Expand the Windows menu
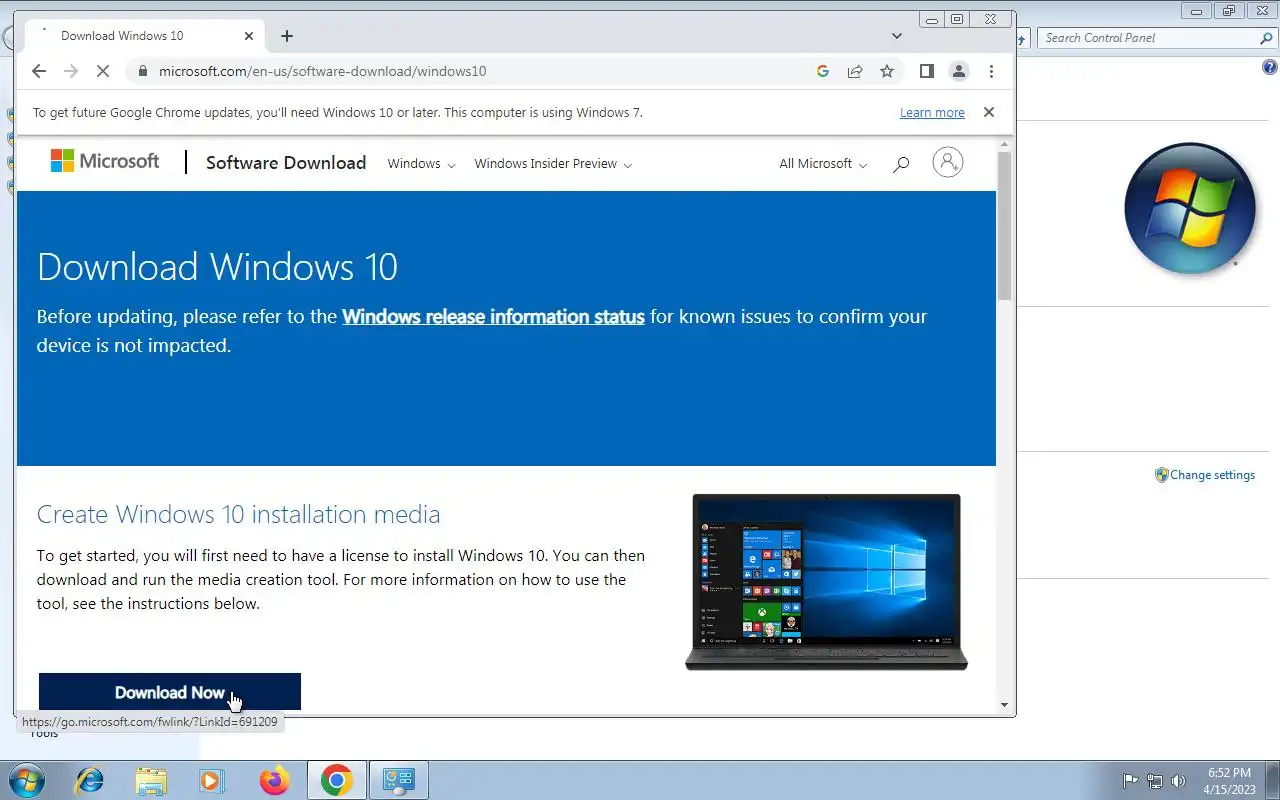This screenshot has height=800, width=1280. point(421,164)
